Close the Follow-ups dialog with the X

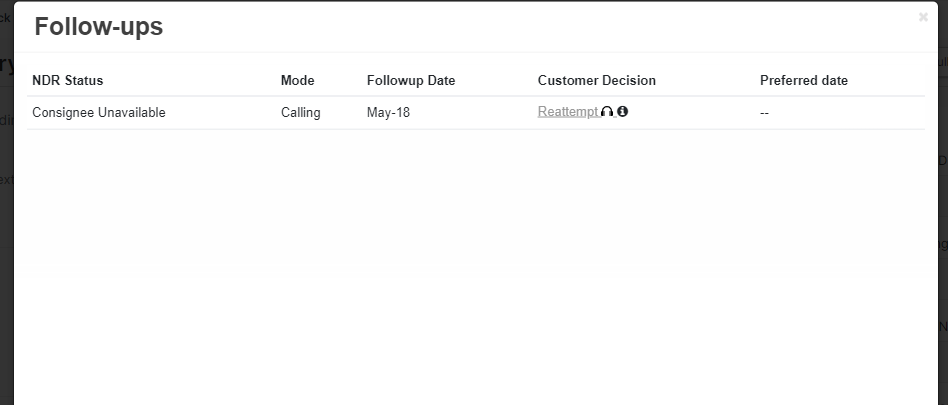923,17
